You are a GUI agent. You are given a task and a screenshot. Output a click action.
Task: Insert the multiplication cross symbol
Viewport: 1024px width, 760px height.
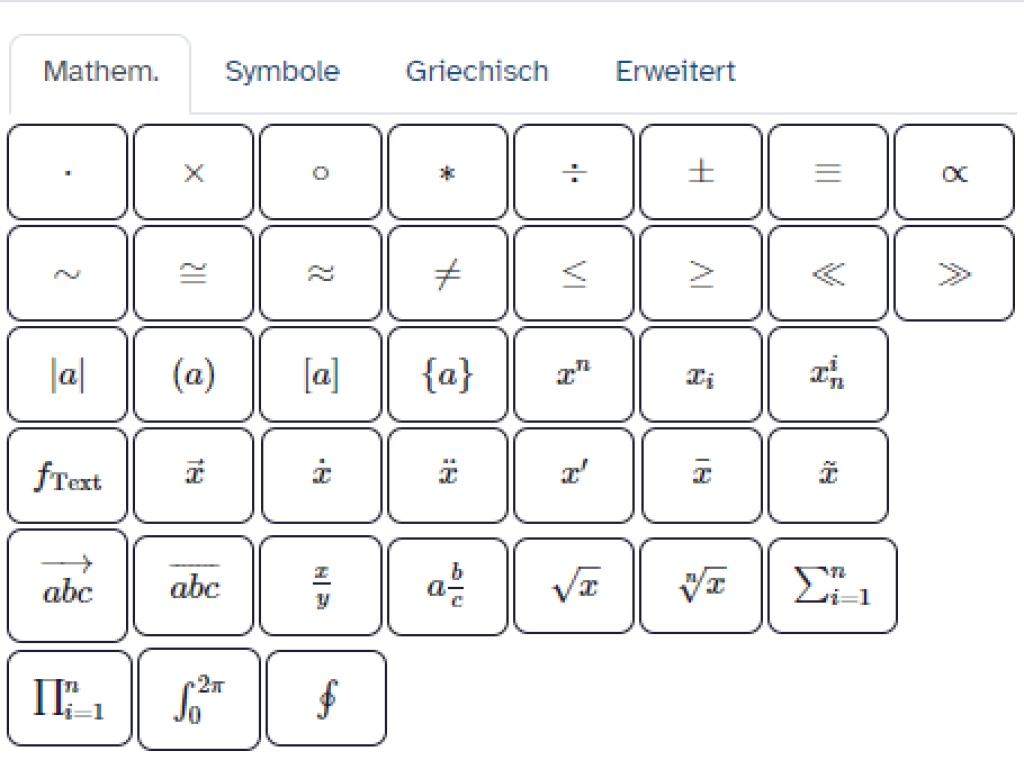[192, 172]
